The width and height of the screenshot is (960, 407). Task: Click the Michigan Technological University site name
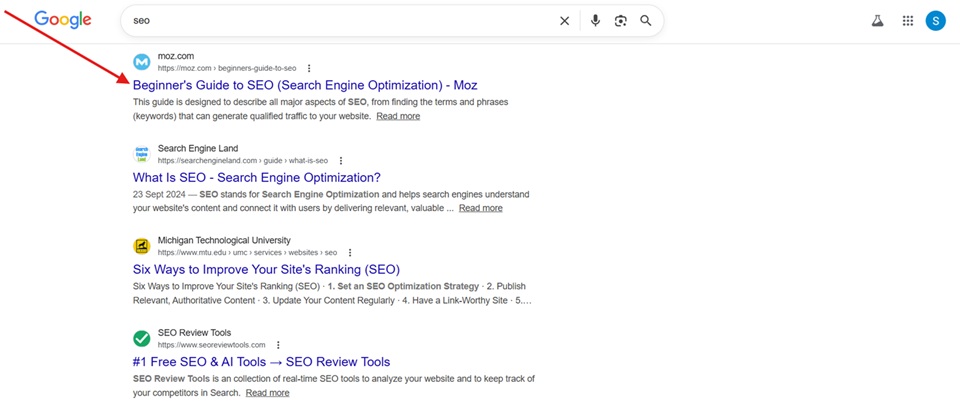click(224, 241)
